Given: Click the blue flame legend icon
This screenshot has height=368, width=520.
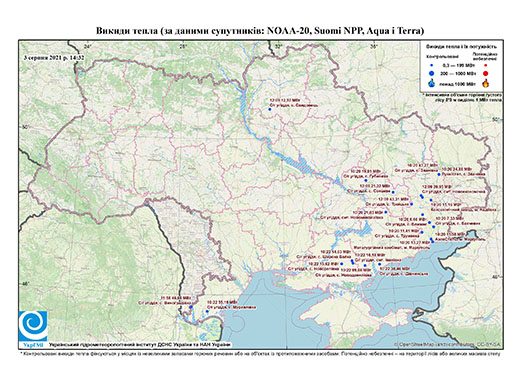Looking at the screenshot, I should pos(432,84).
